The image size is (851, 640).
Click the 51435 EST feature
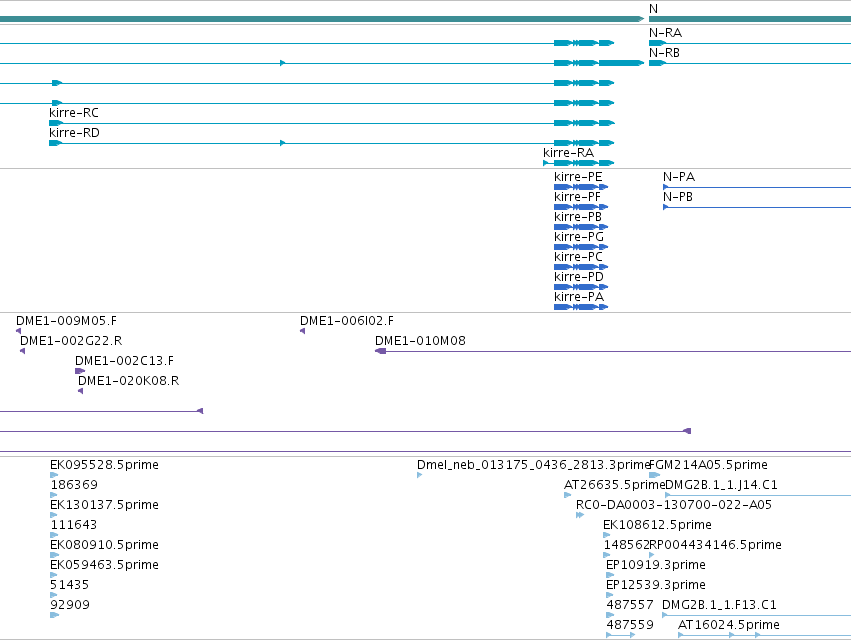(69, 585)
